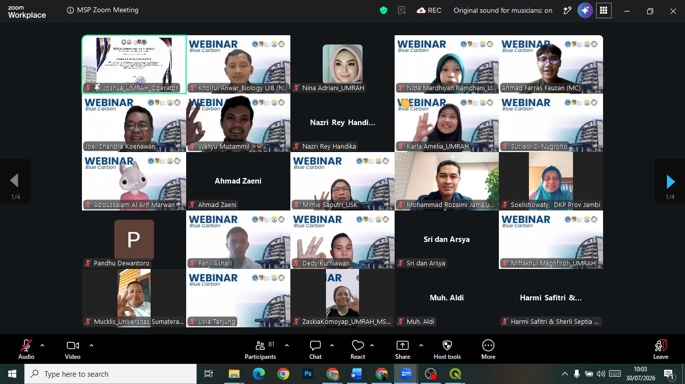The image size is (685, 384).
Task: Switch layout with the gallery grid icon
Action: pos(603,10)
